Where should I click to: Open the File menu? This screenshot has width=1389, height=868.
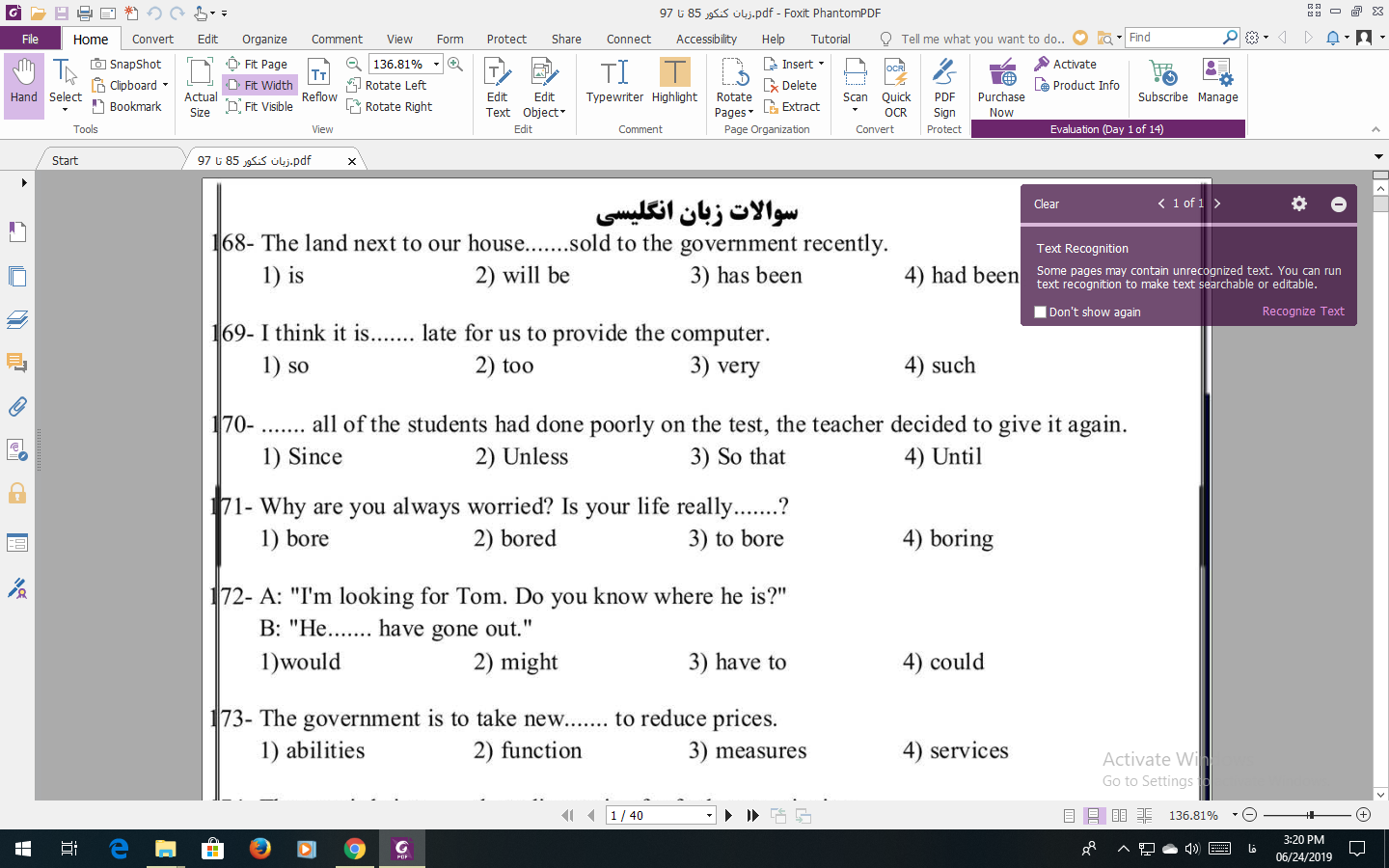[x=31, y=39]
